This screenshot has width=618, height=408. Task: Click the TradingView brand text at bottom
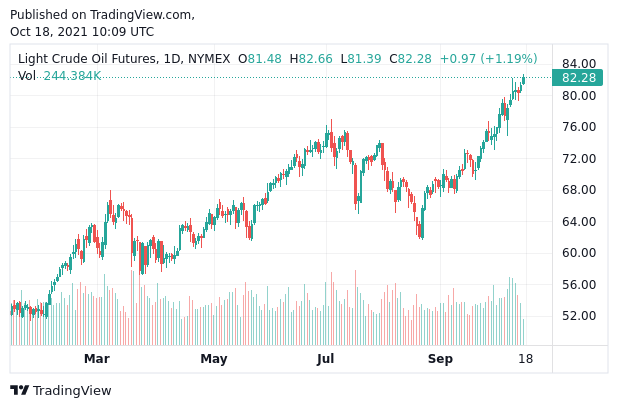pos(72,391)
